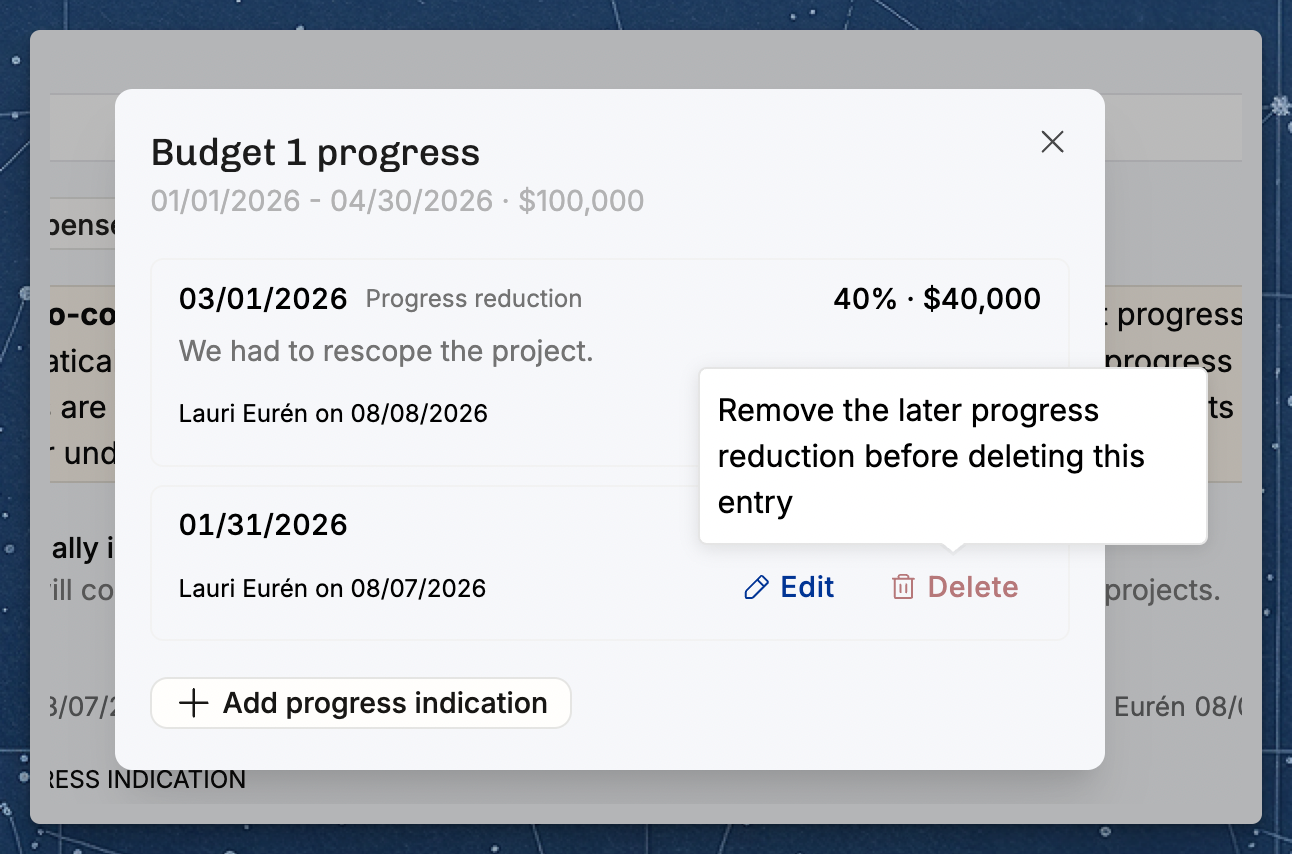This screenshot has width=1292, height=854.
Task: Click the pencil icon beside Edit
Action: [x=757, y=588]
